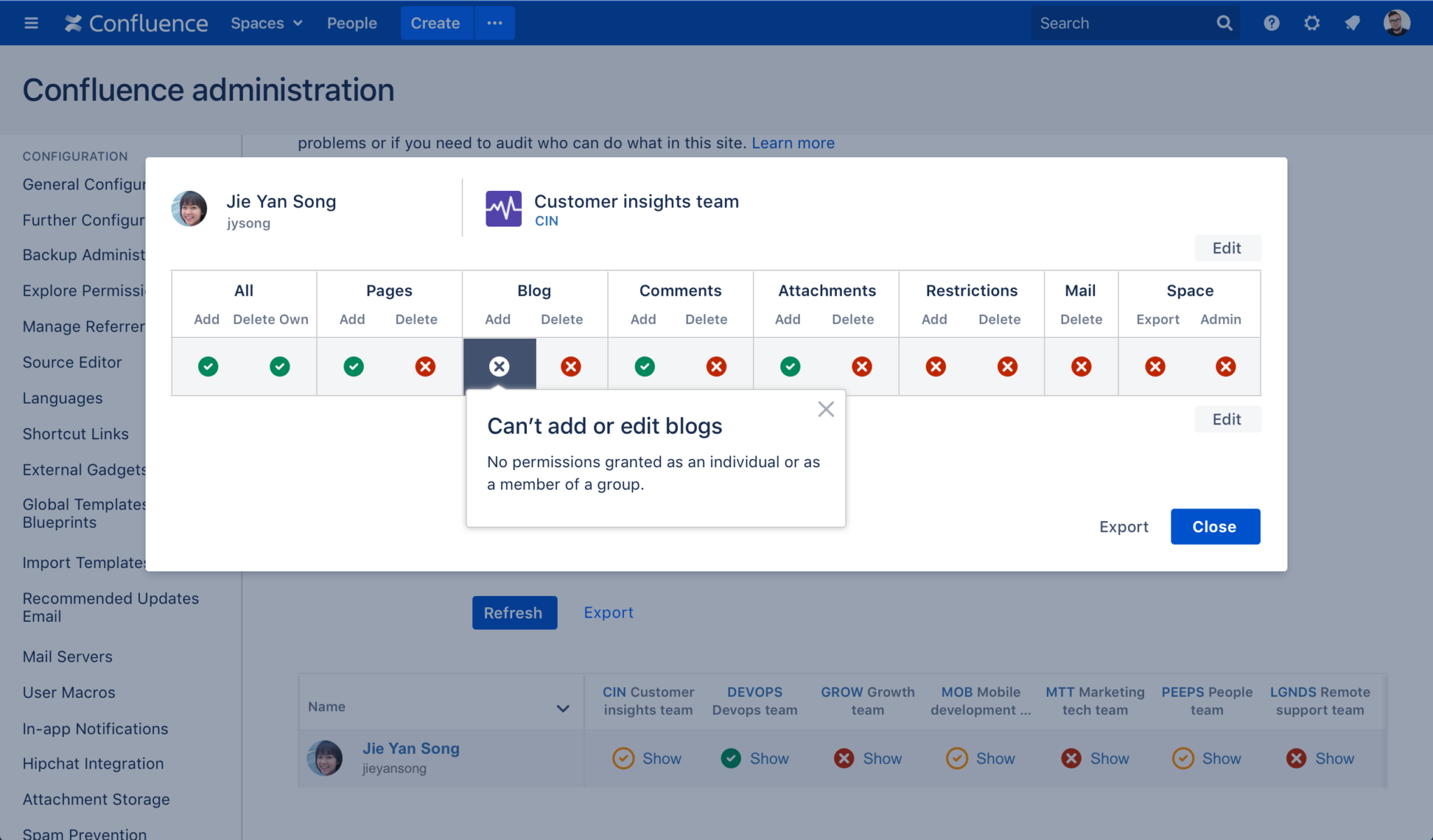Open the help question mark icon
Viewport: 1433px width, 840px height.
coord(1271,23)
